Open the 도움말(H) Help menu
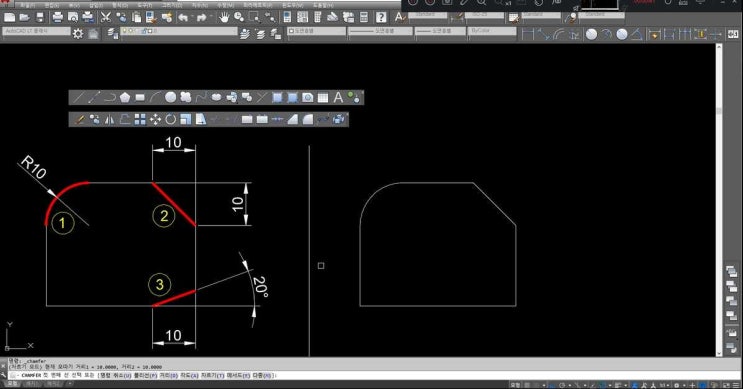743x389 pixels. pyautogui.click(x=323, y=5)
